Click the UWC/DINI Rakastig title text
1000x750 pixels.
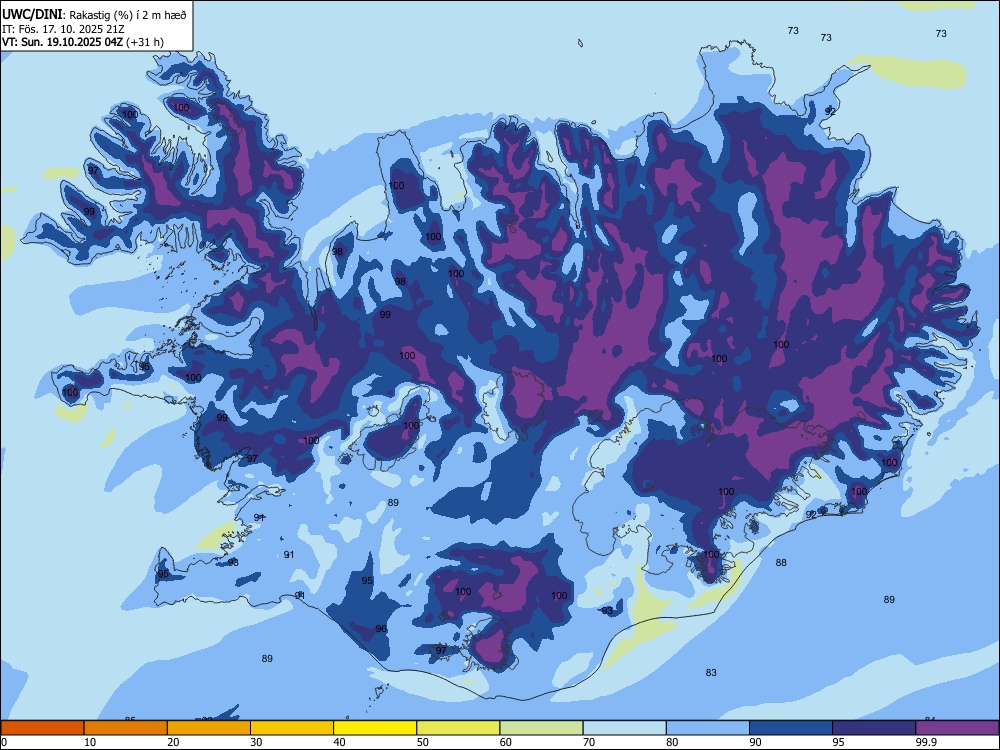(x=94, y=15)
